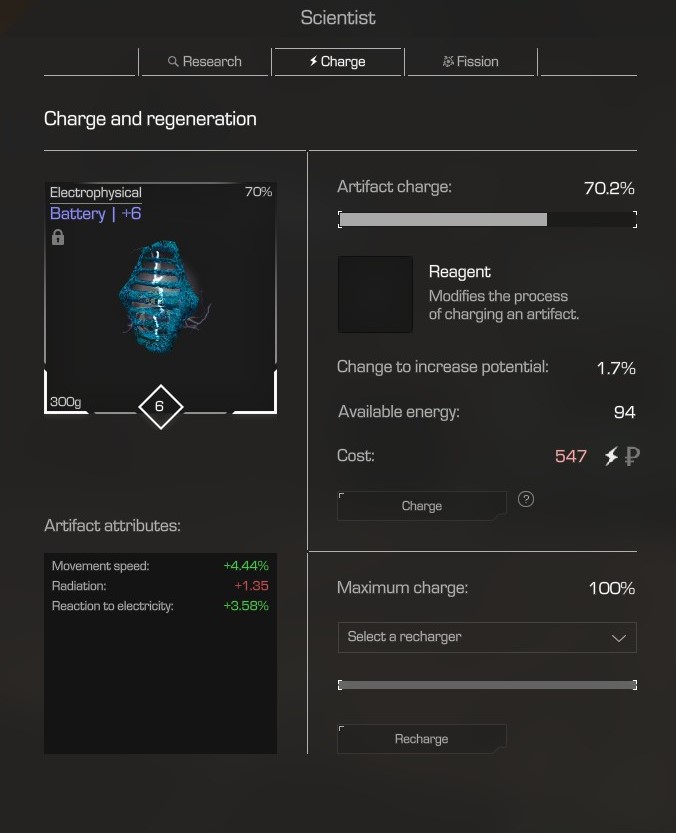
Task: Click the lightning bolt energy cost icon
Action: (x=611, y=456)
